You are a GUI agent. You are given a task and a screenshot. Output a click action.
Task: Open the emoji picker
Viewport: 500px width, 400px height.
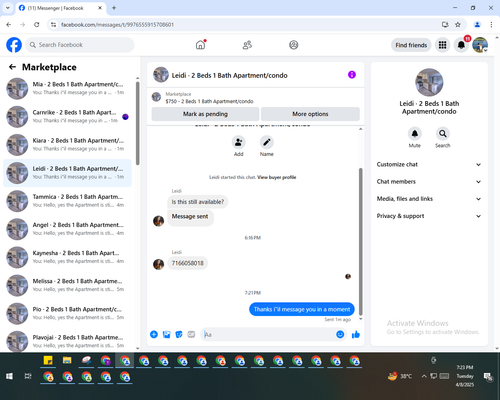tap(340, 334)
